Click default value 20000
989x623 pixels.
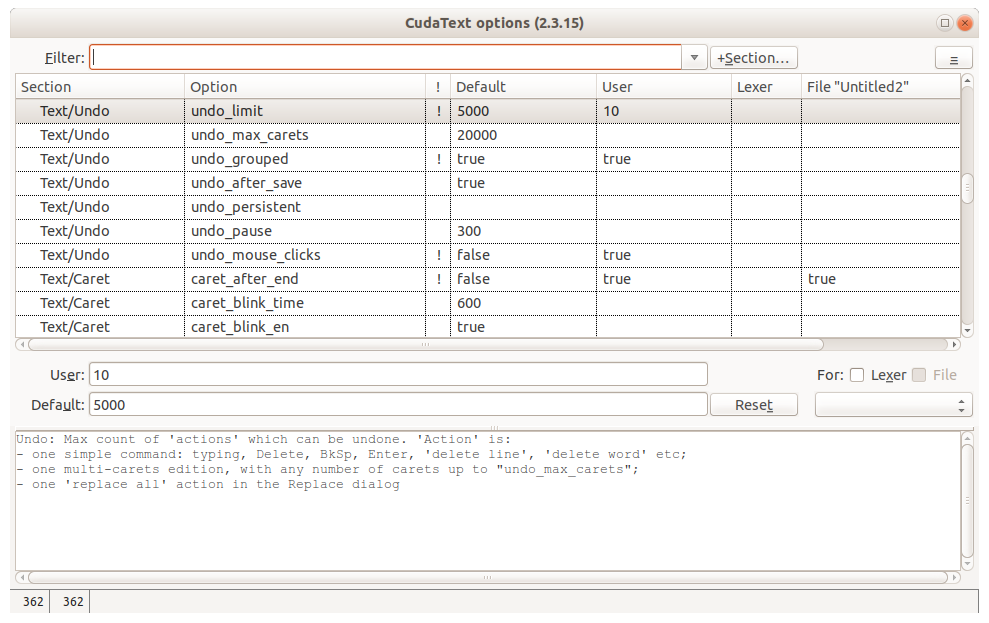tap(477, 135)
